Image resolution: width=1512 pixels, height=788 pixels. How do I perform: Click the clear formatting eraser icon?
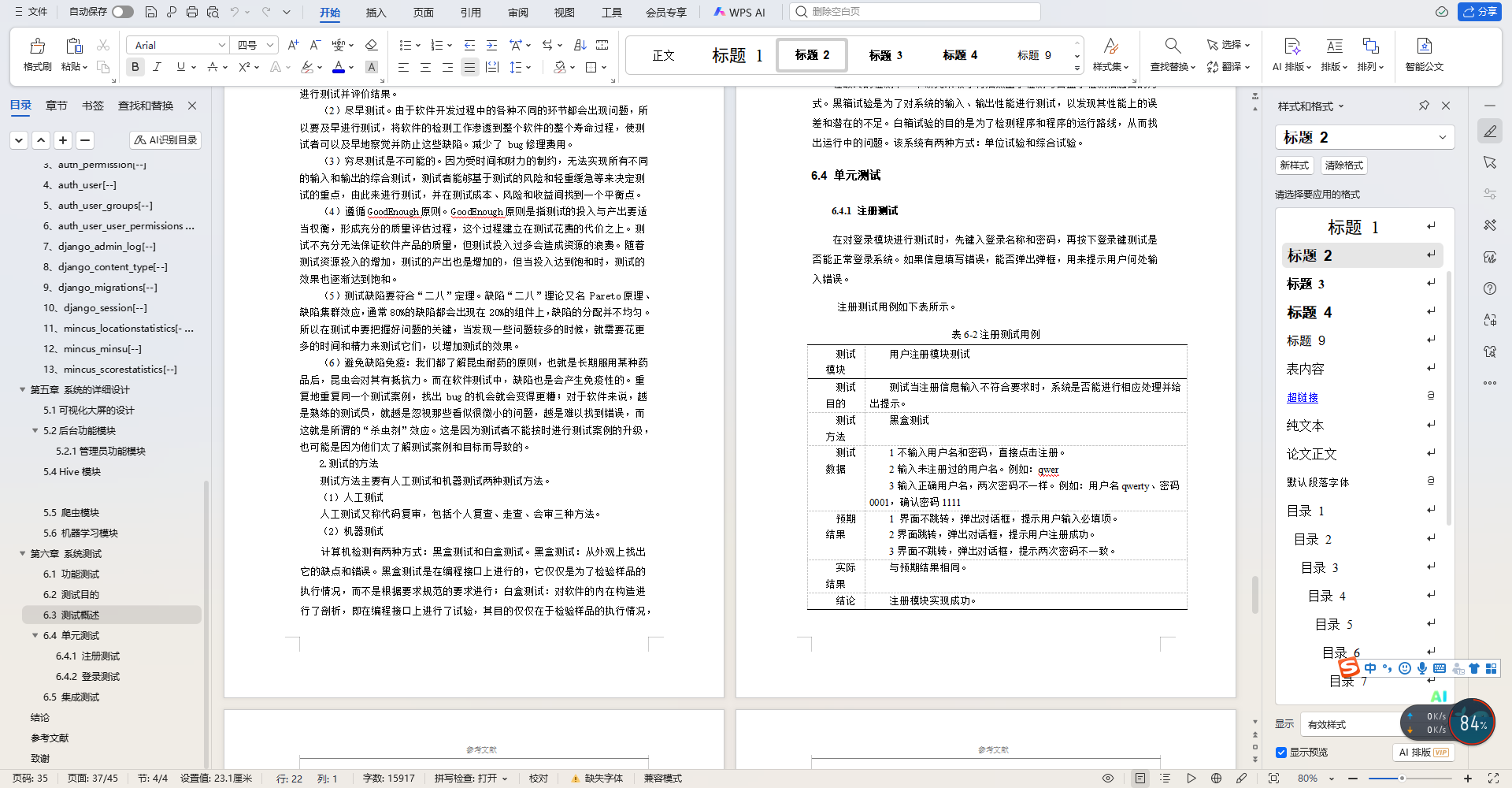(372, 45)
